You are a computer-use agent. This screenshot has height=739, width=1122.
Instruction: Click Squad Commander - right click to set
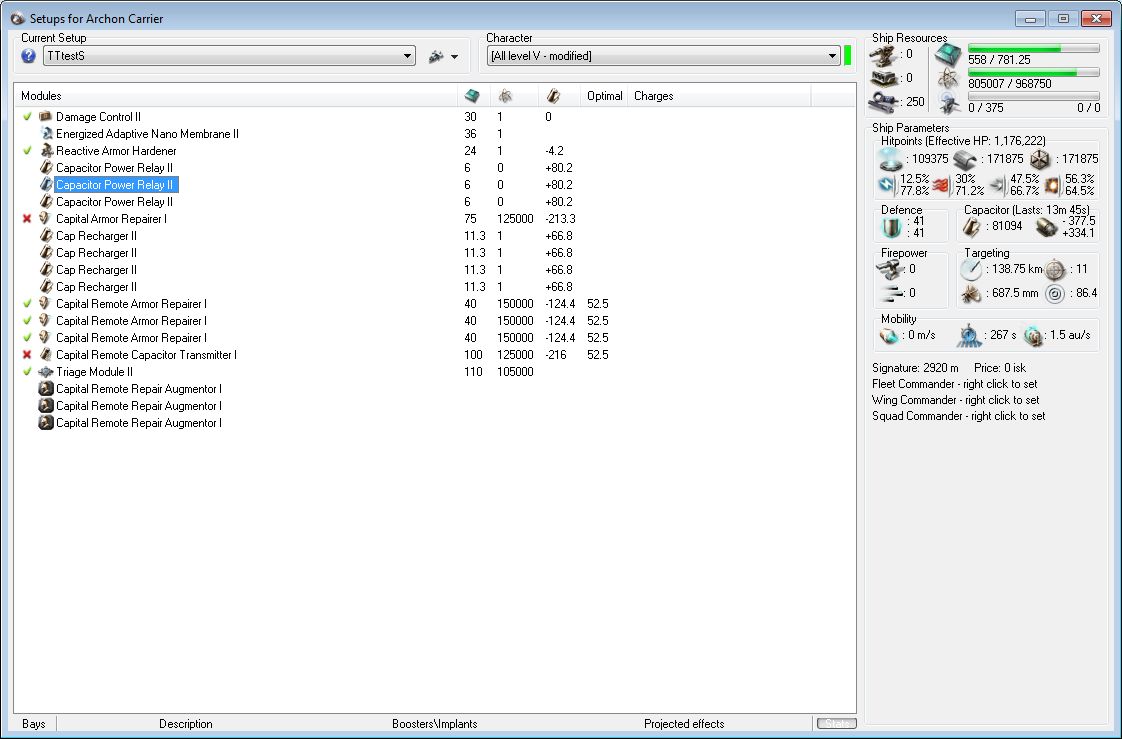tap(958, 416)
